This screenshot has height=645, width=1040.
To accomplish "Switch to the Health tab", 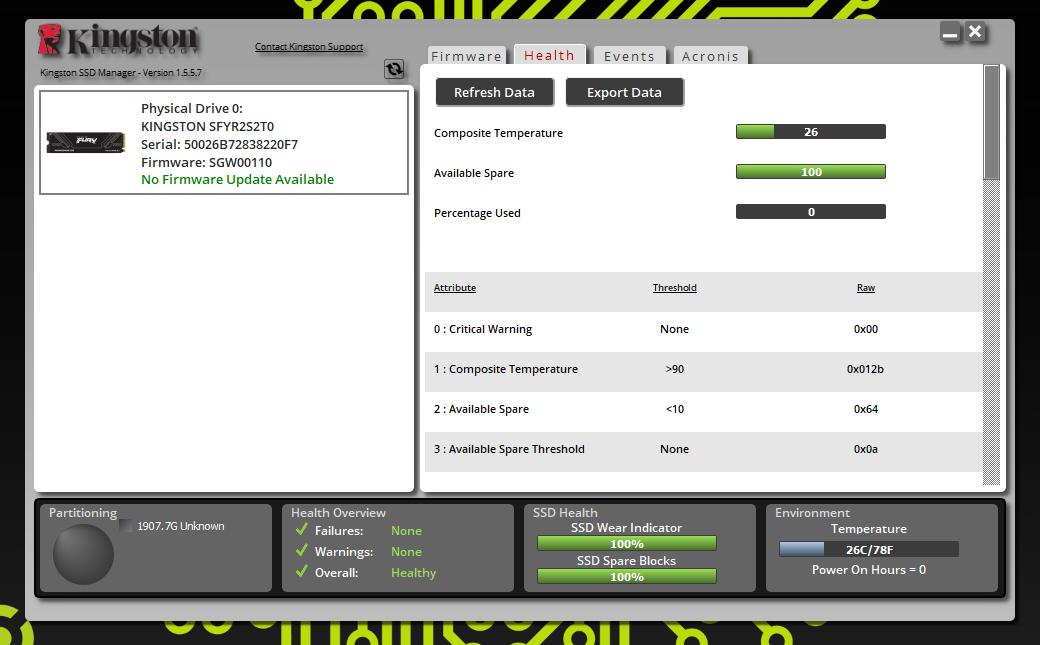I will click(549, 54).
